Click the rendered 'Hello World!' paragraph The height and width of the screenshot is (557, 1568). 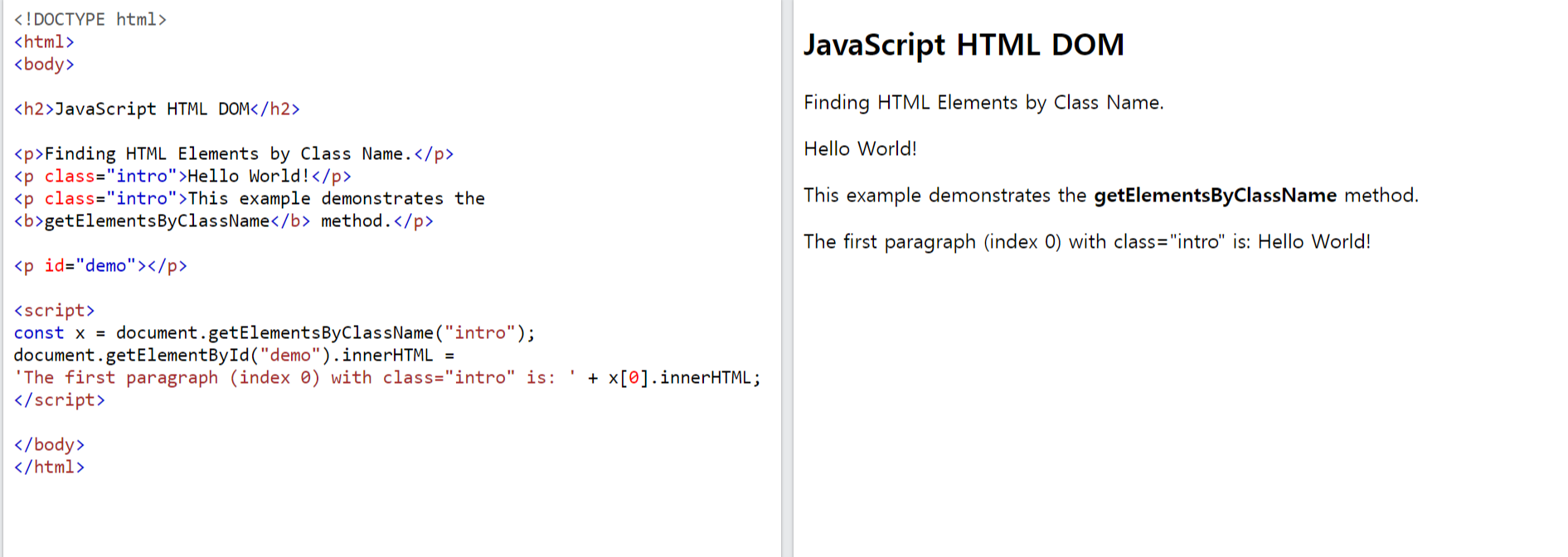[860, 149]
